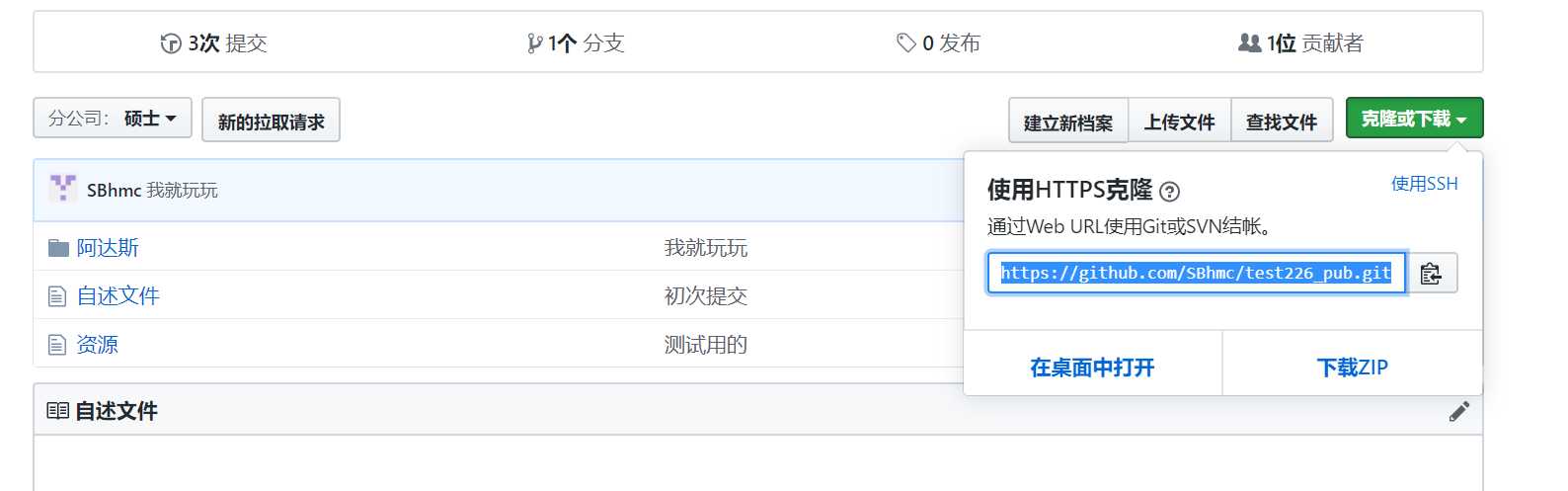Click the file icon beside 资源
This screenshot has height=491, width=1568.
coord(57,345)
